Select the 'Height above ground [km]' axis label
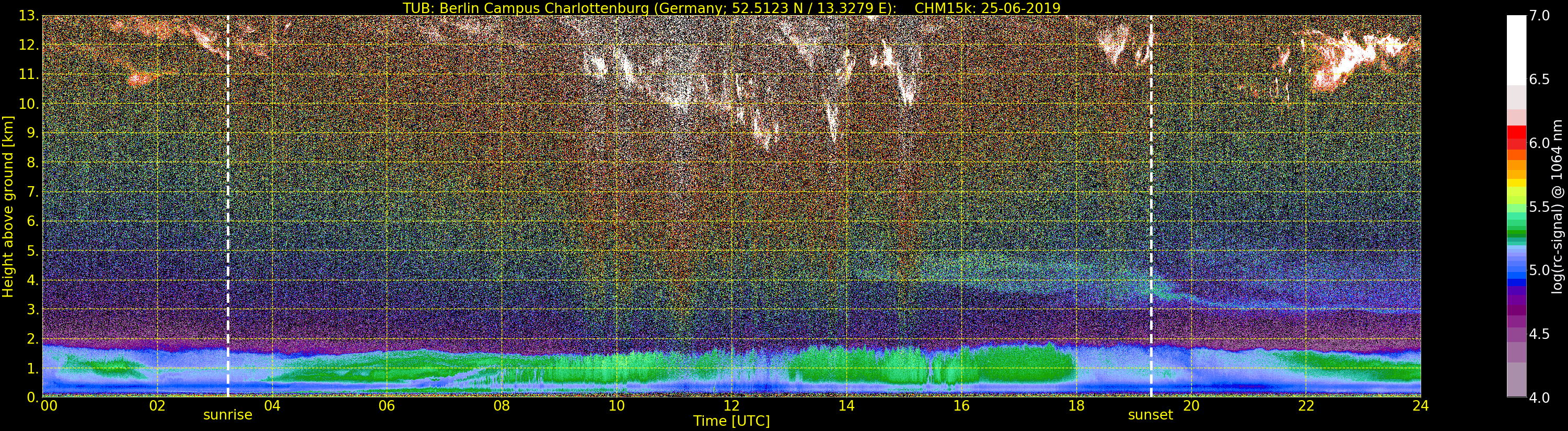This screenshot has height=431, width=1568. (8, 206)
